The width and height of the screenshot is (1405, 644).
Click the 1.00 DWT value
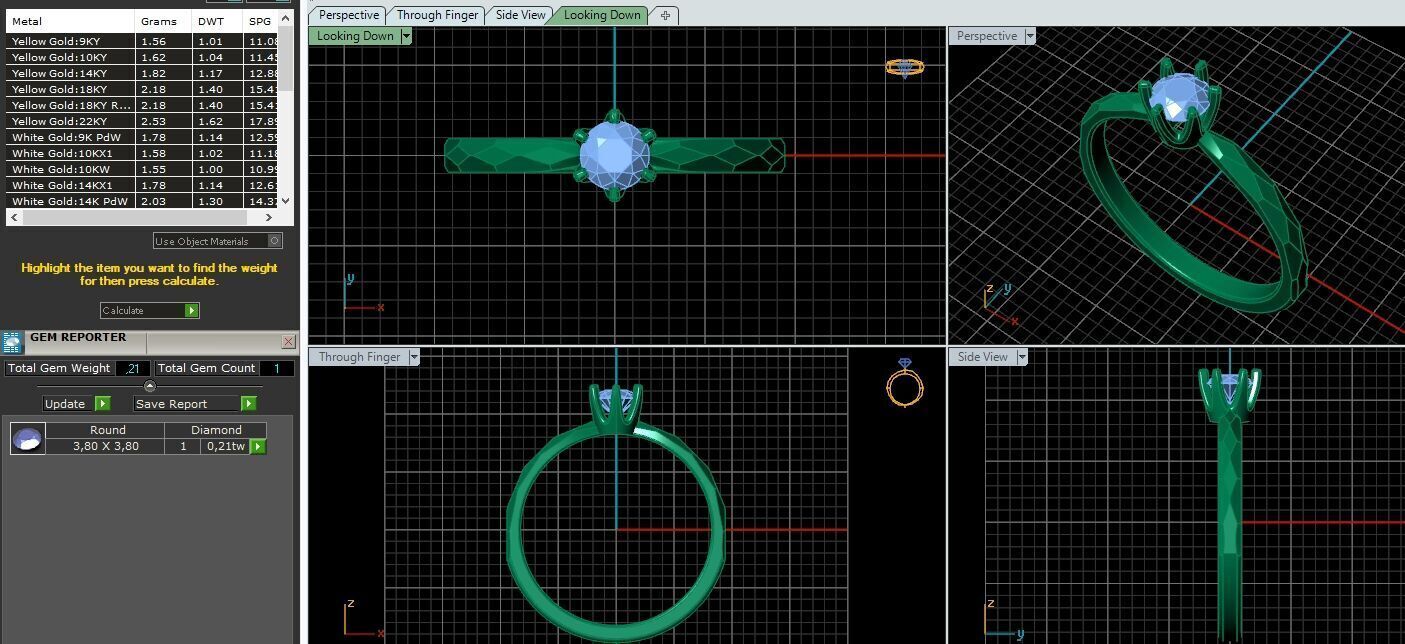coord(210,169)
